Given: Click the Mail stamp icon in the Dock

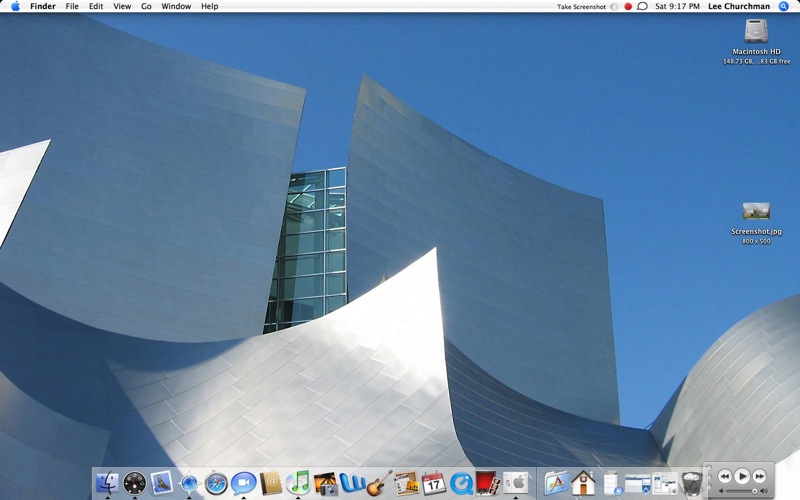Looking at the screenshot, I should [162, 484].
